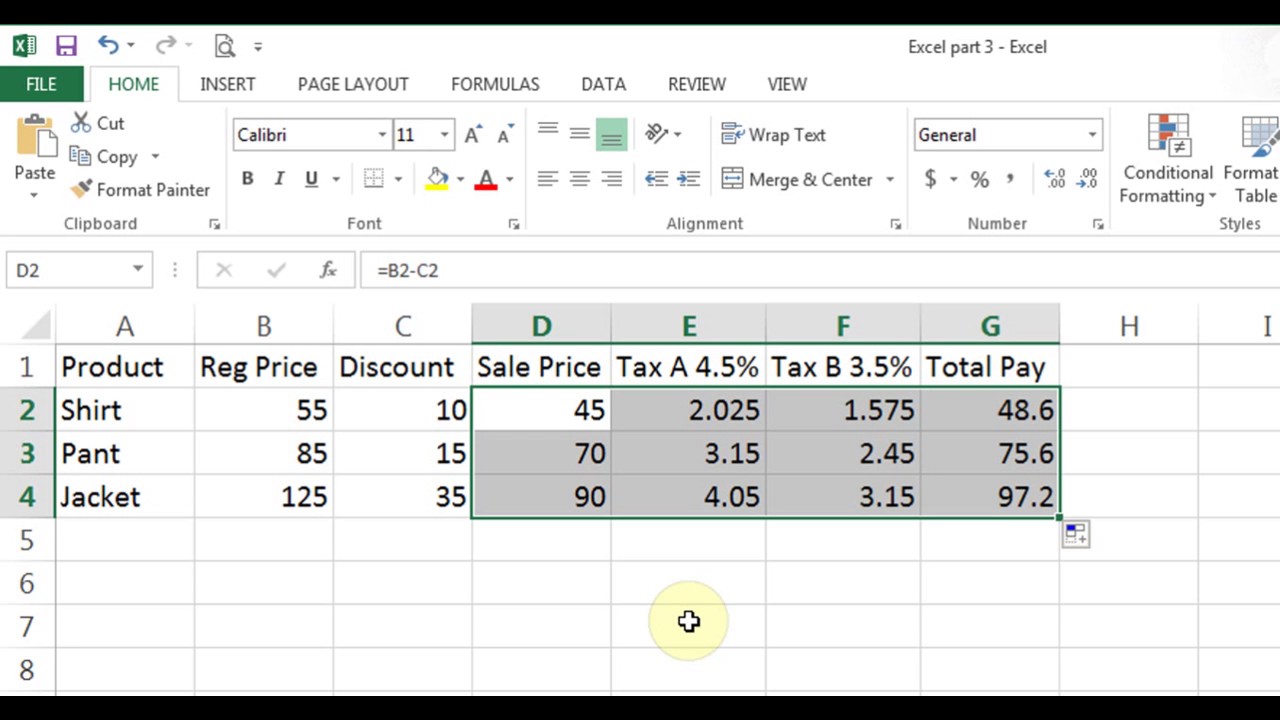Set Middle Align vertical alignment

pos(579,134)
